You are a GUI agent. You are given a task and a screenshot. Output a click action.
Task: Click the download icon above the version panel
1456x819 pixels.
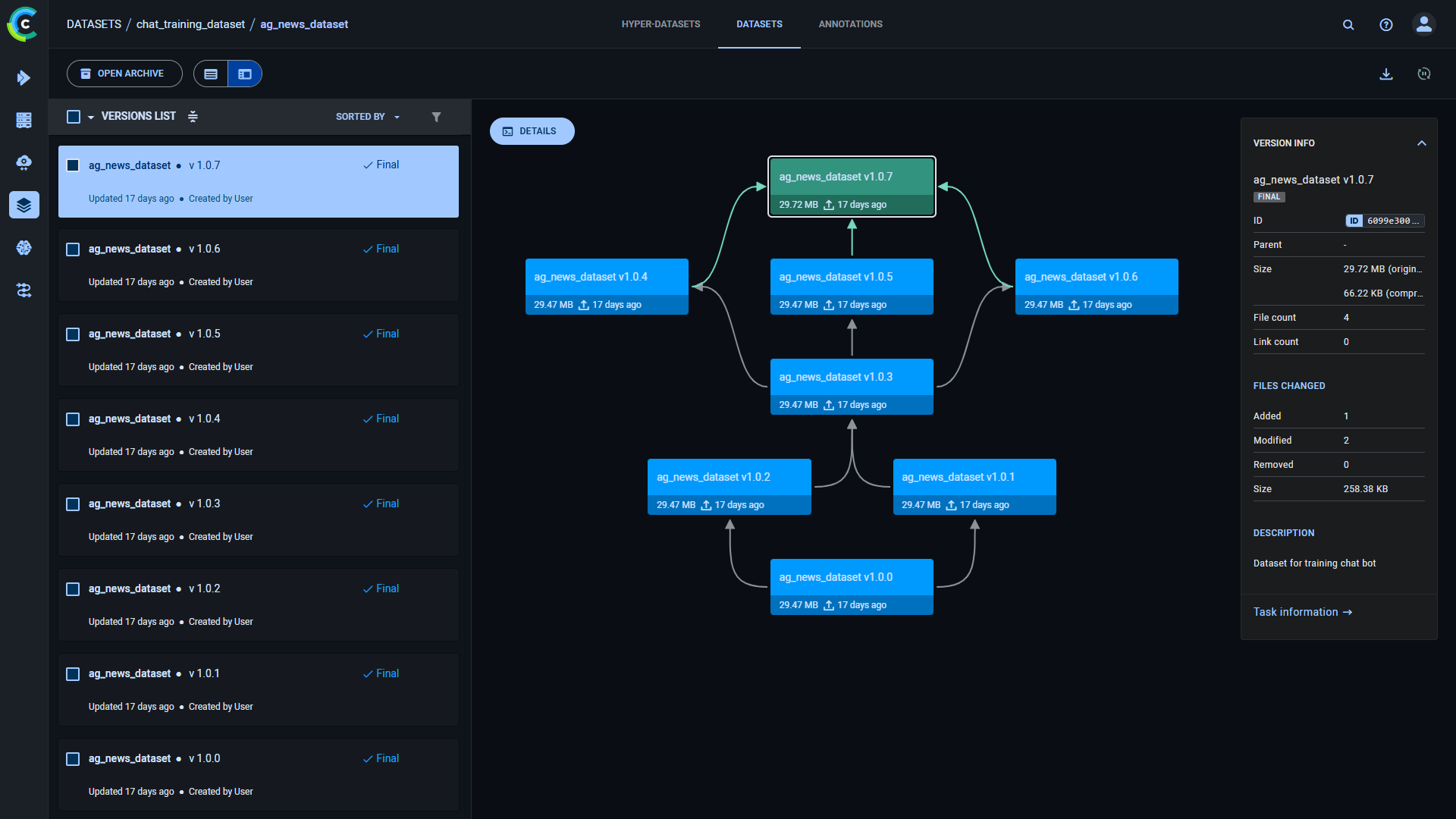(1386, 74)
